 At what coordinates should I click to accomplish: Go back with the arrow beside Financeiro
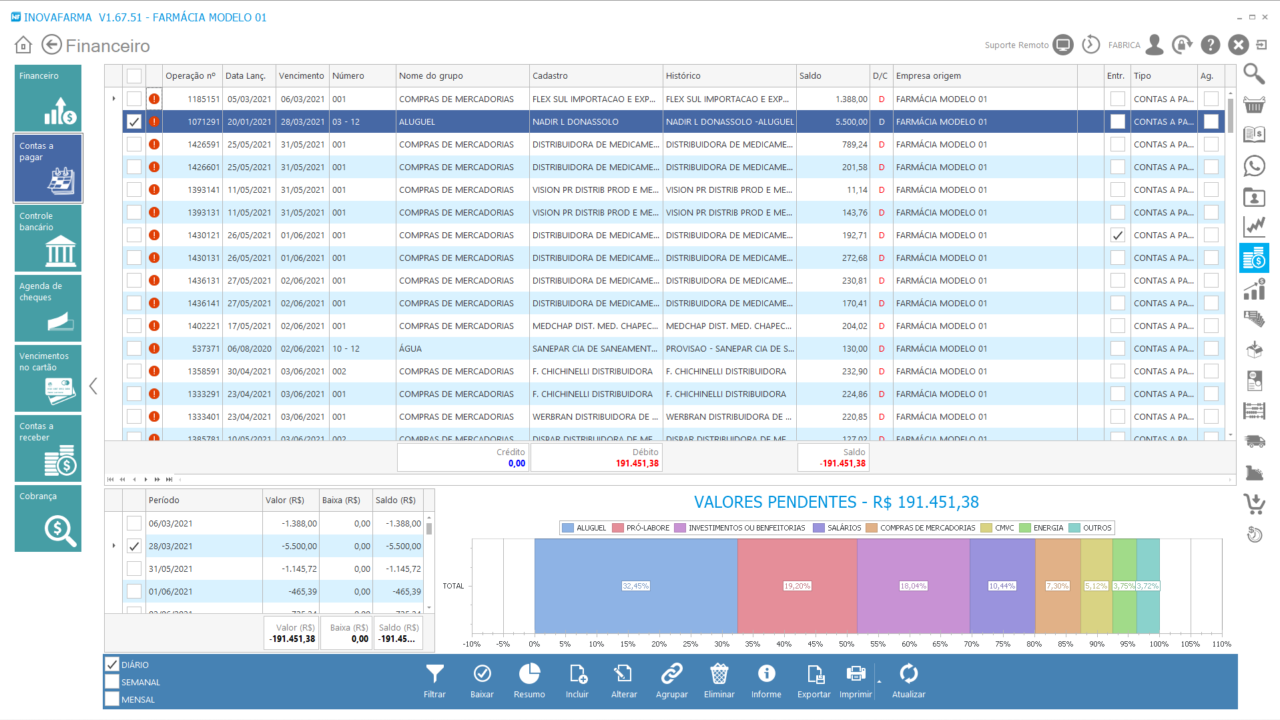coord(52,45)
